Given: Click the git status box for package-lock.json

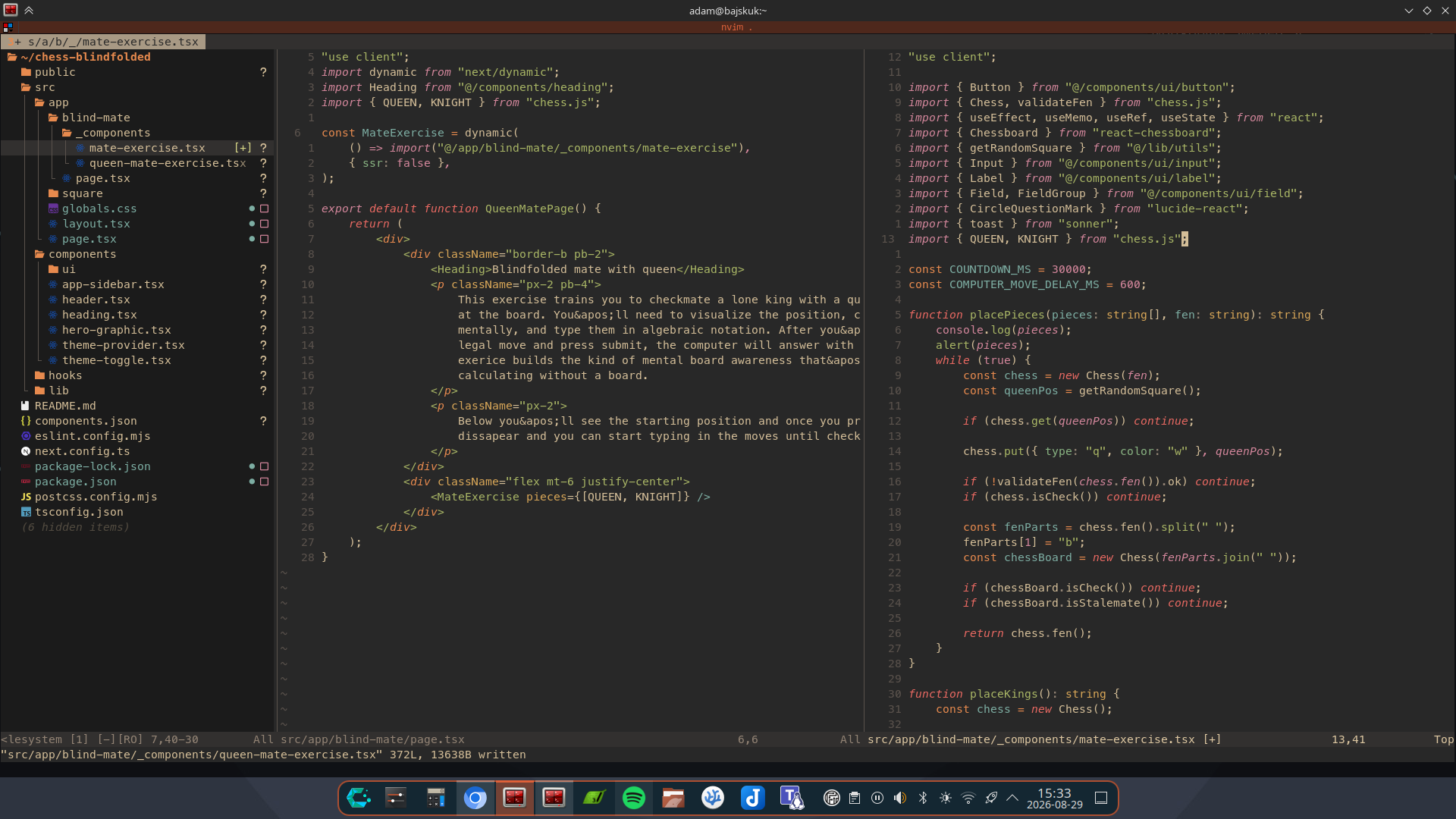Looking at the screenshot, I should 265,466.
